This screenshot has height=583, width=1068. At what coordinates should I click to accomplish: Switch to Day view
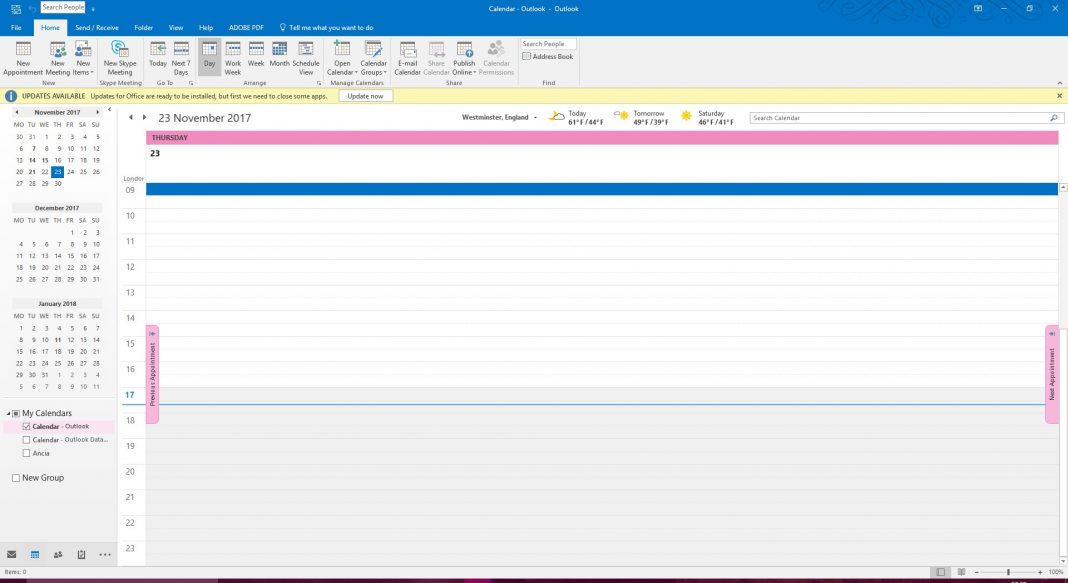(210, 58)
